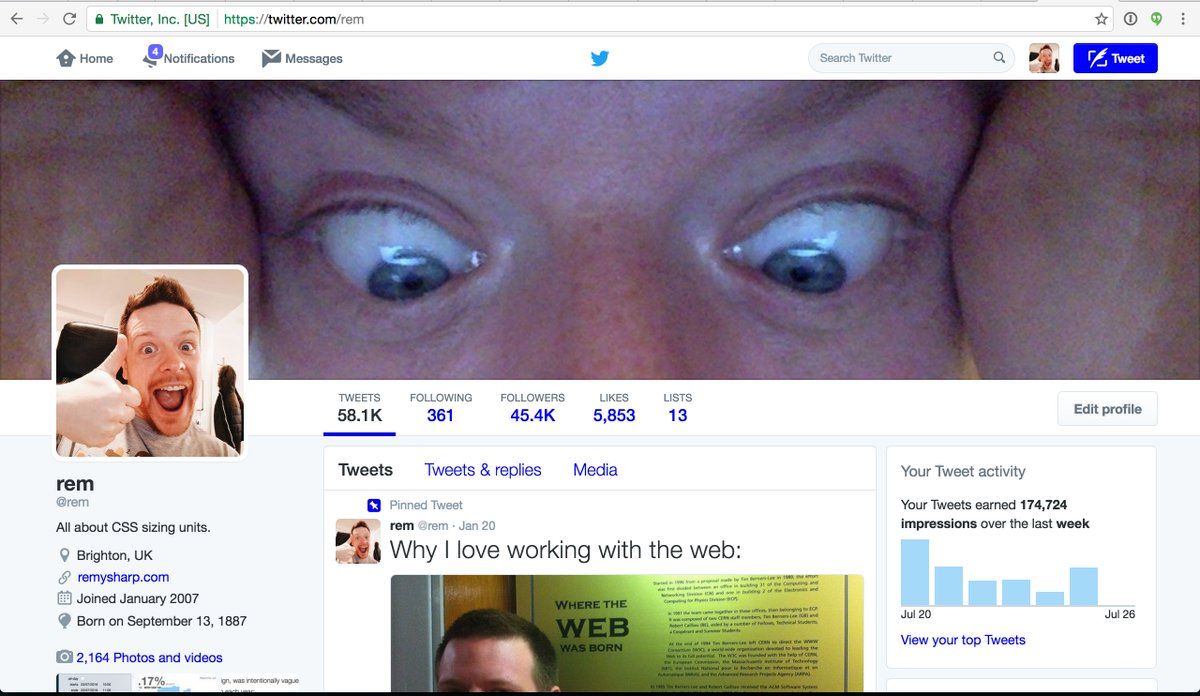Image resolution: width=1200 pixels, height=696 pixels.
Task: Open account menu avatar in top bar
Action: pos(1043,58)
